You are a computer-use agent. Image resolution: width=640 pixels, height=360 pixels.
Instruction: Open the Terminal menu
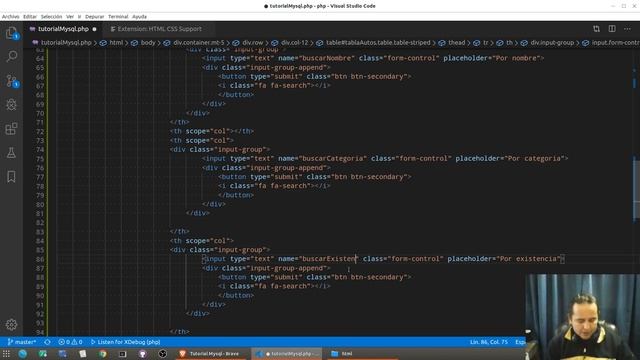(x=118, y=17)
